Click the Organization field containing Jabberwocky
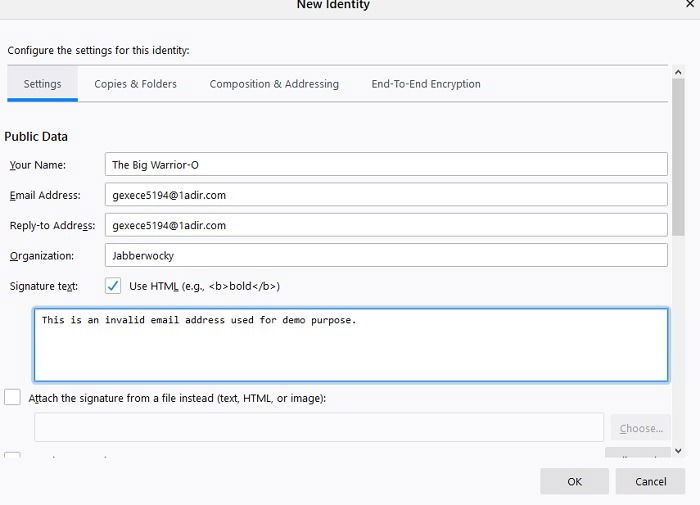The height and width of the screenshot is (505, 700). pos(385,255)
